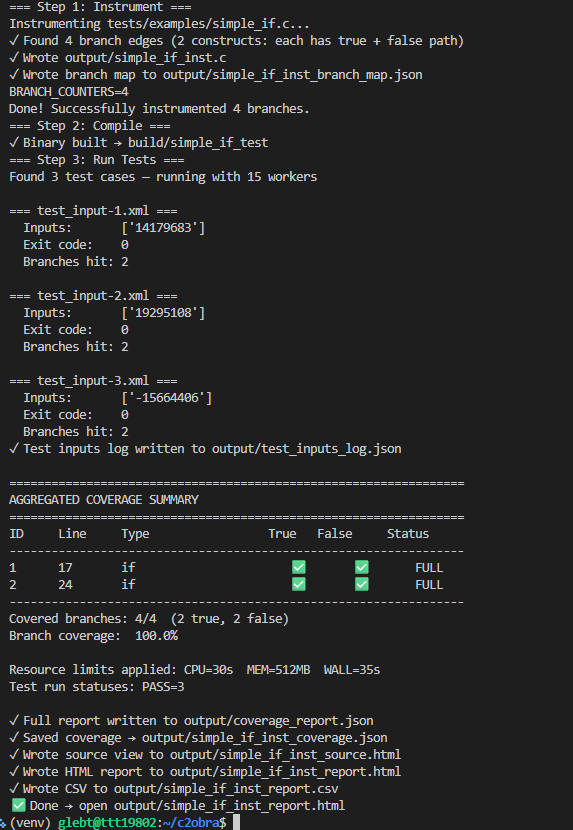Click the '=== test_input-2.xml ===' header
This screenshot has width=573, height=830.
pyautogui.click(x=93, y=295)
